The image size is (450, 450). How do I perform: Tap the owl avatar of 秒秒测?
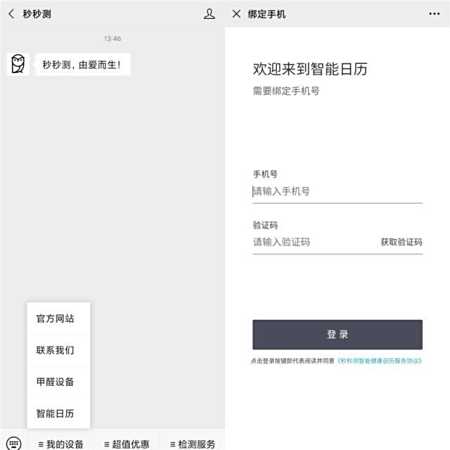(x=18, y=64)
